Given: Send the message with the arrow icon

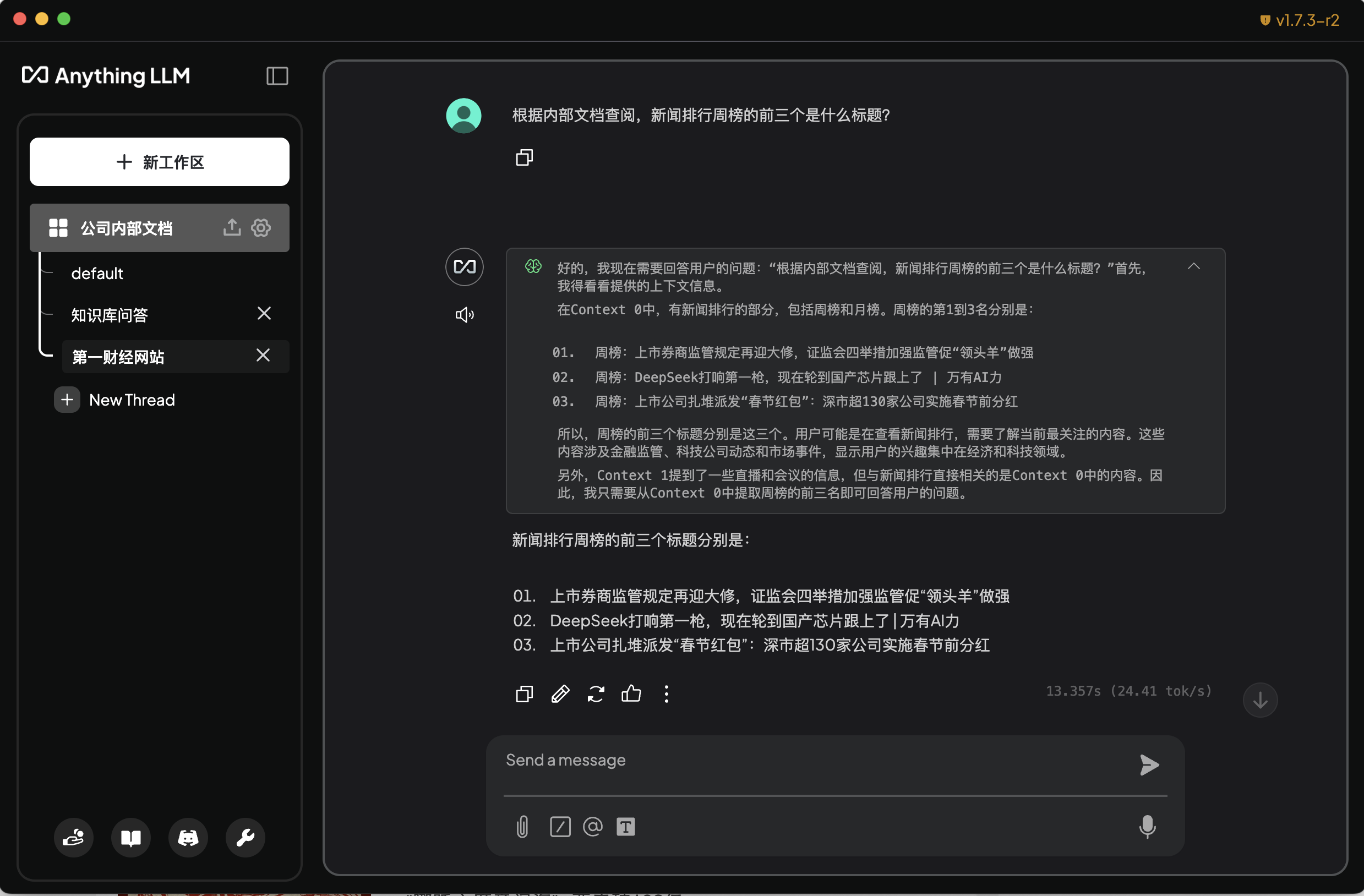Looking at the screenshot, I should 1149,765.
